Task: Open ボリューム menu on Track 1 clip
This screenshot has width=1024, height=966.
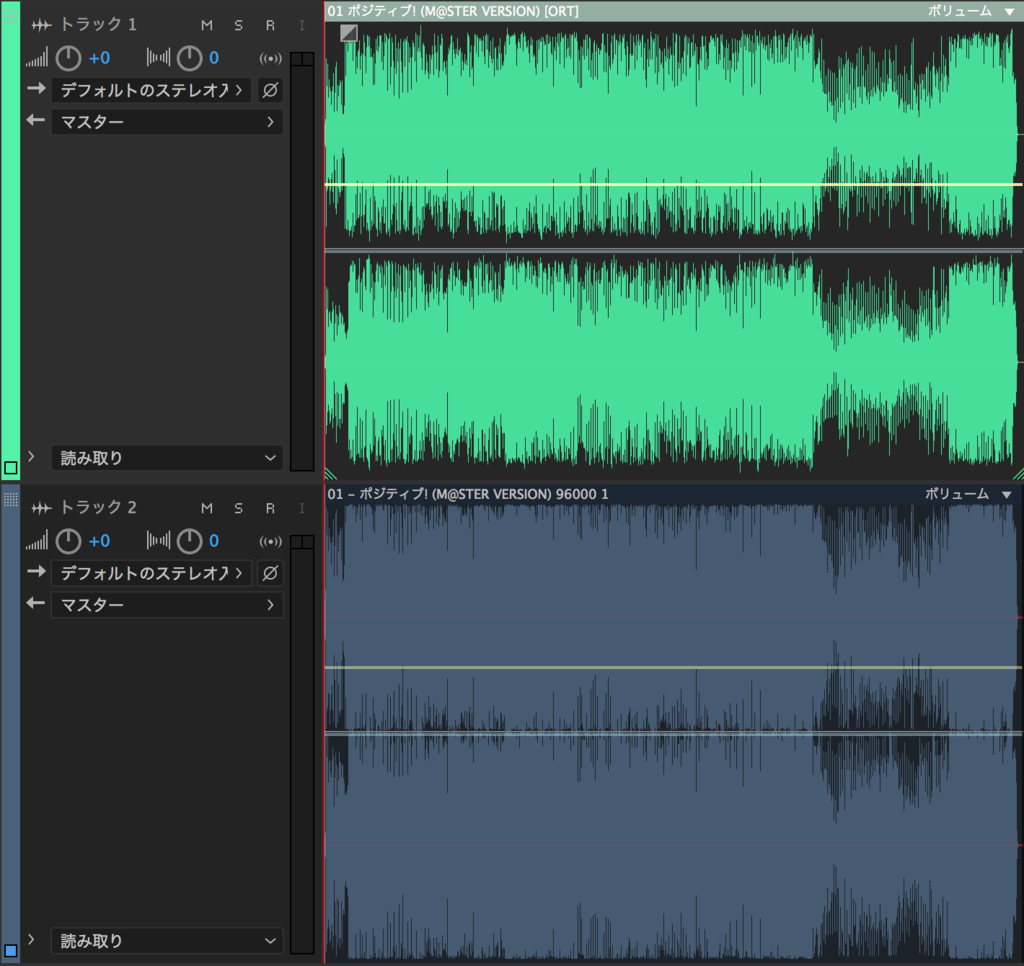Action: click(972, 11)
